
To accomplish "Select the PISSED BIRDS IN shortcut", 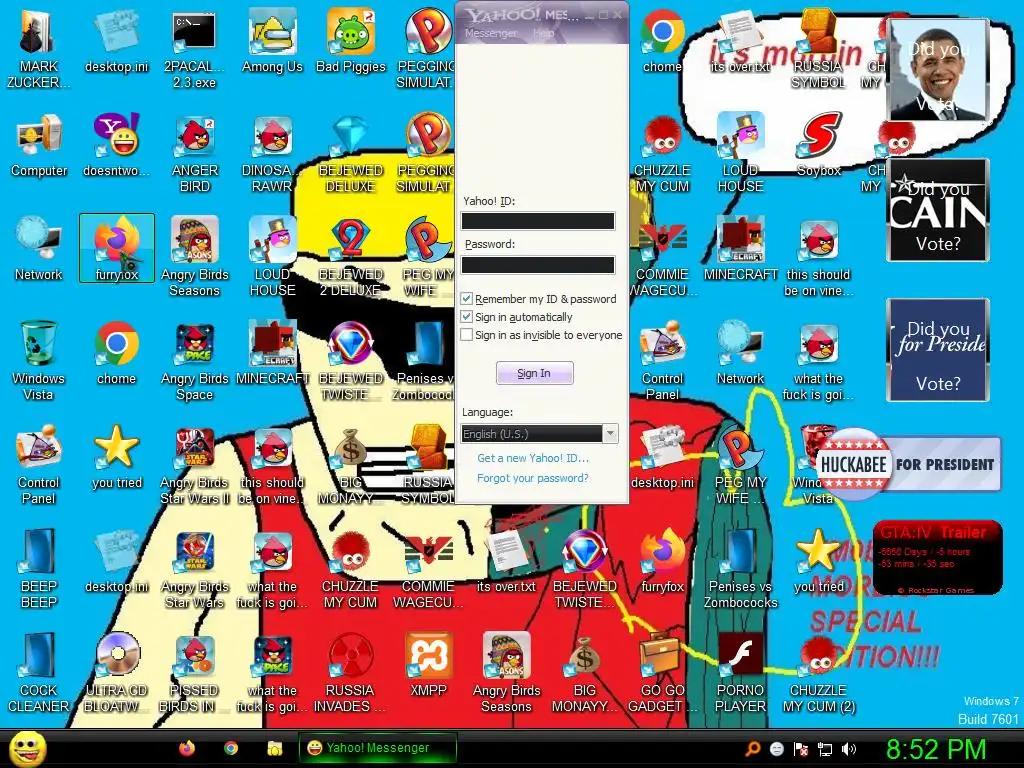I will (x=194, y=673).
